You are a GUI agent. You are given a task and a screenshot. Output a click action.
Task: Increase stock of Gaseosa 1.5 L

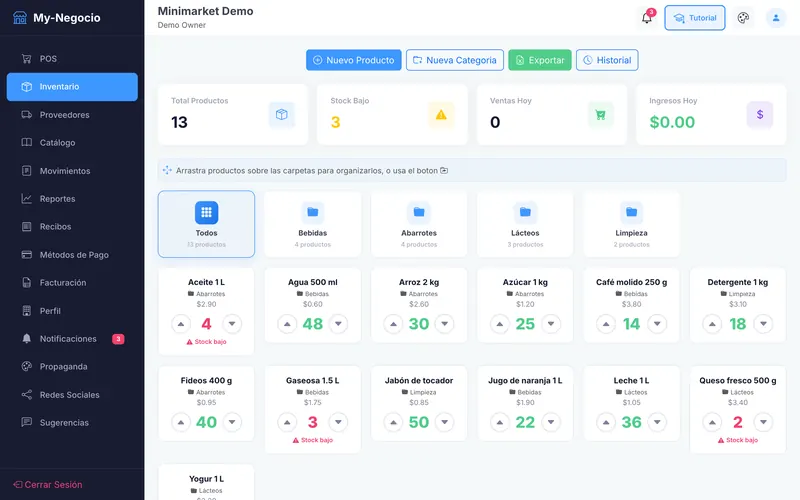pos(287,422)
